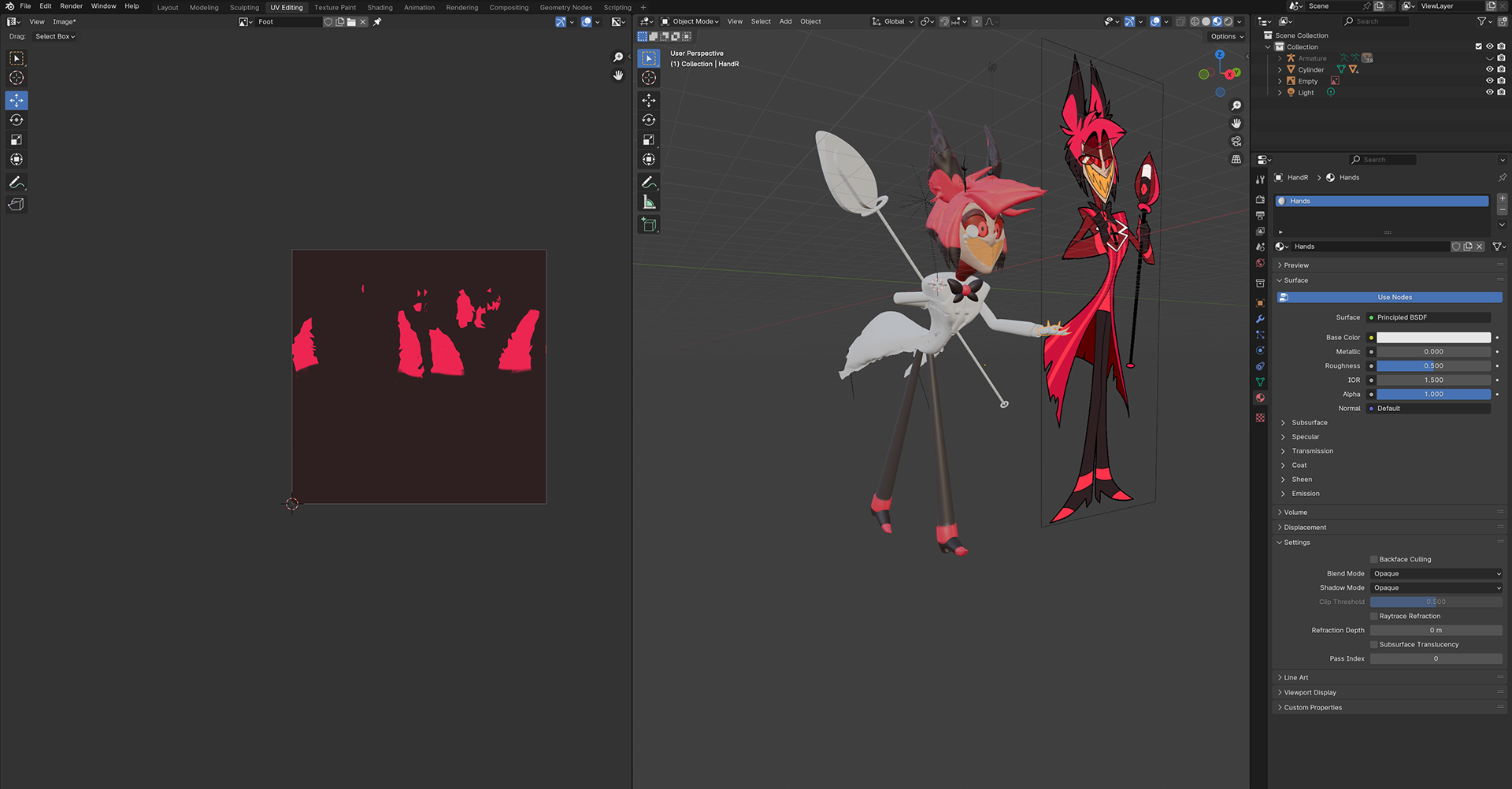Uncheck Collection exclude checkbox in outliner
1512x789 pixels.
1478,46
